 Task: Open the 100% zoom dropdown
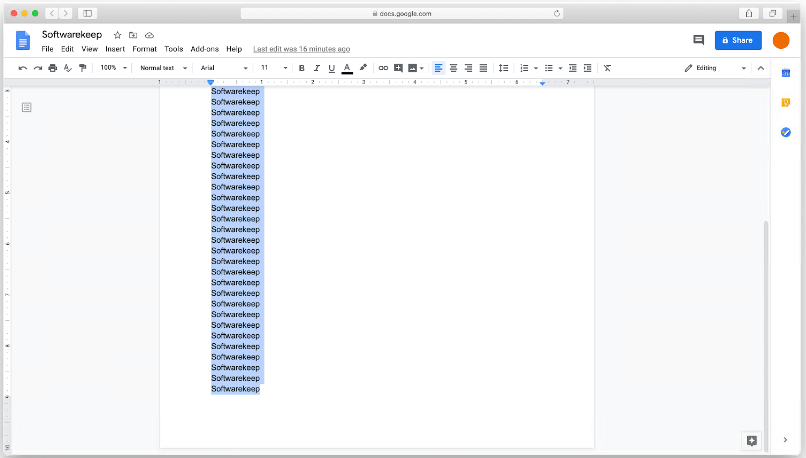click(113, 68)
